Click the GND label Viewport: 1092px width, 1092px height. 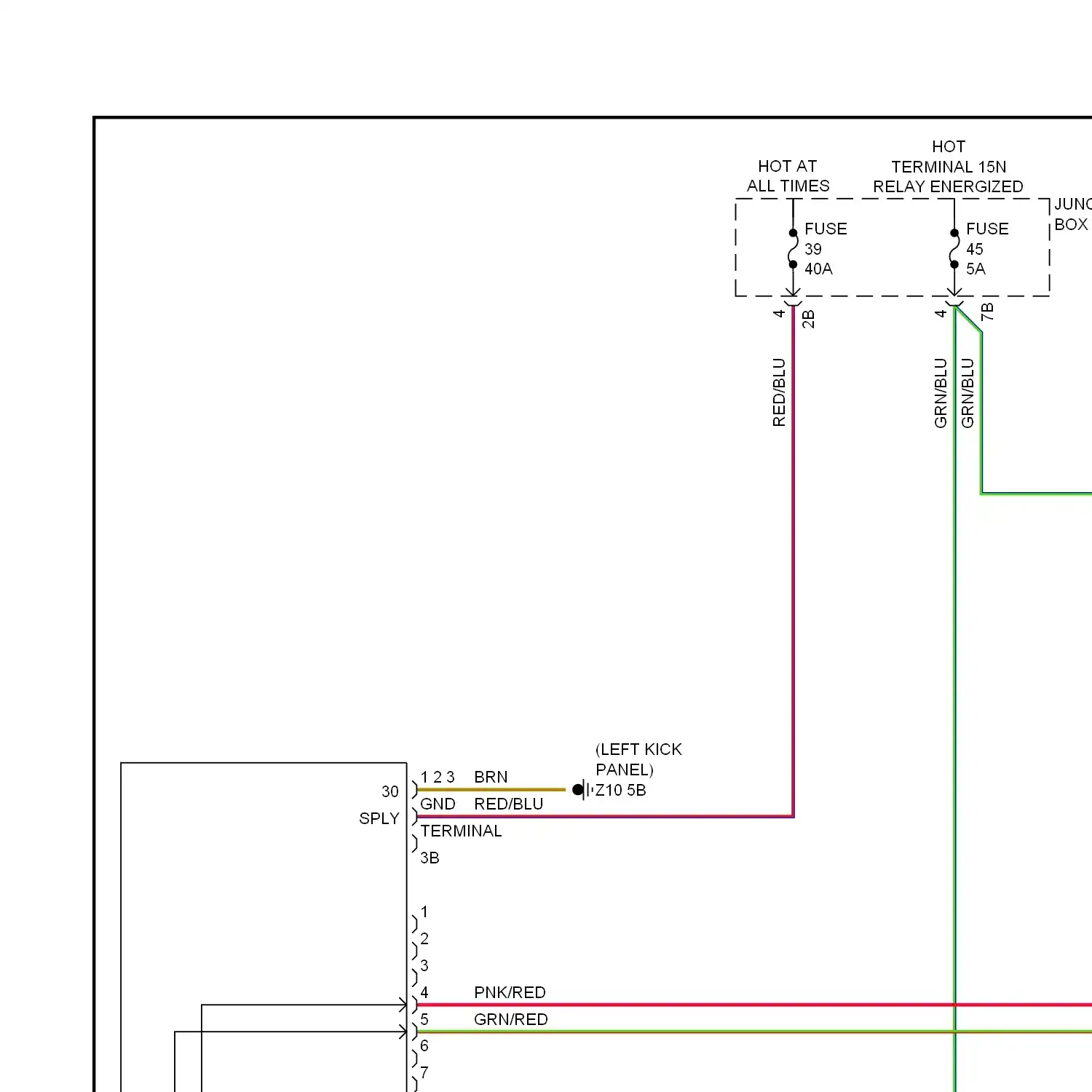pos(438,804)
